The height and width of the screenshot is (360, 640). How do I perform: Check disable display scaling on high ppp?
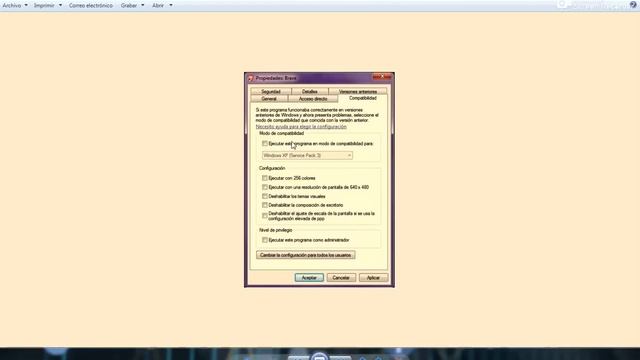pos(264,216)
